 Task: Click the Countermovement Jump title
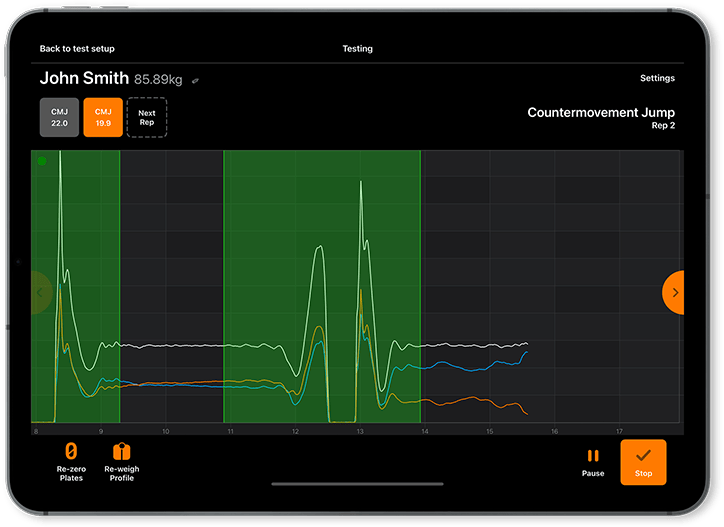(x=600, y=113)
